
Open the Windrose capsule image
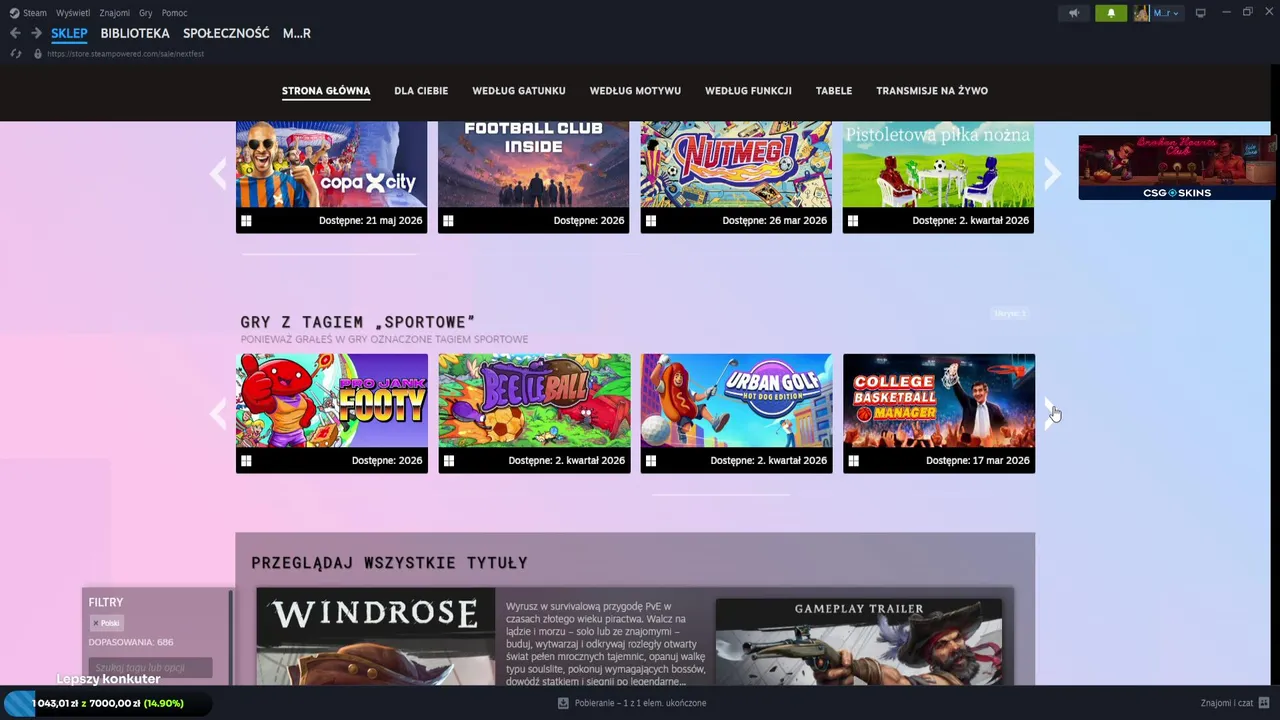pyautogui.click(x=376, y=637)
